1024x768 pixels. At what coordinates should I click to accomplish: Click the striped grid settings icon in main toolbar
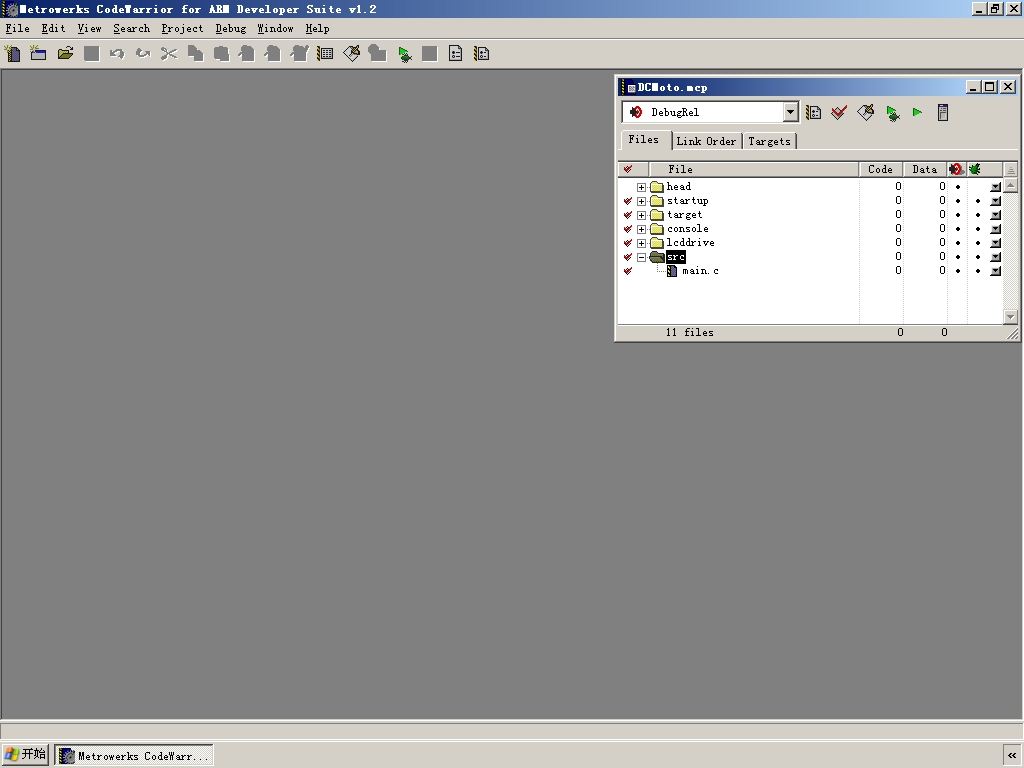coord(325,54)
